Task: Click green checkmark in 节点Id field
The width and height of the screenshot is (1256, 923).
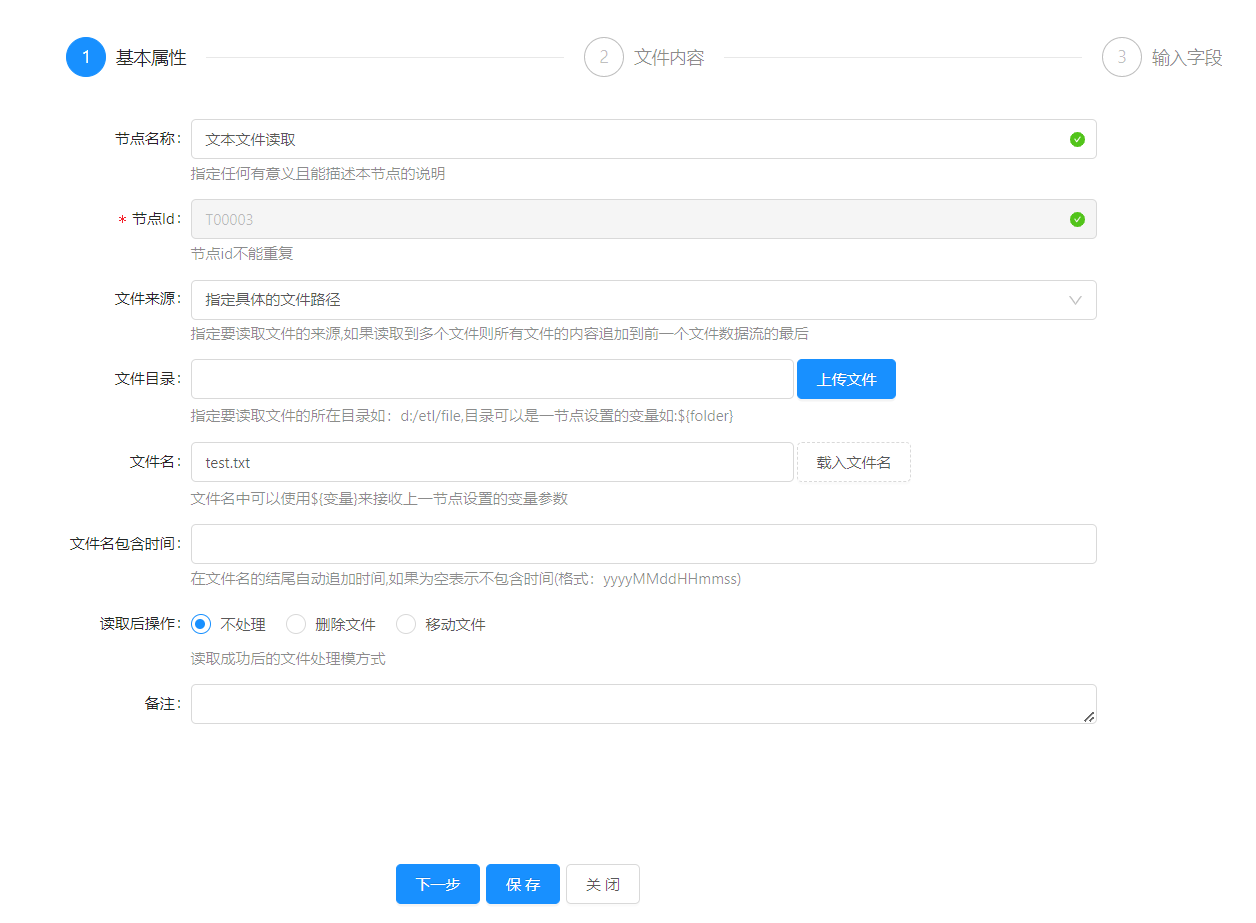Action: pos(1077,219)
